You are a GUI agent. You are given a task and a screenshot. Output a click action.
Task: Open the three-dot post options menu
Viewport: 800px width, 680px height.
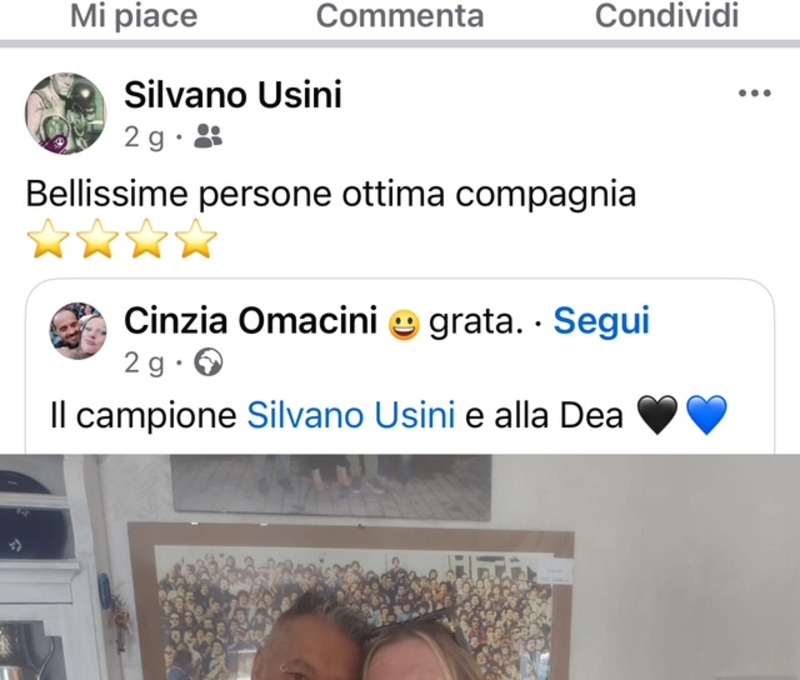pos(755,93)
